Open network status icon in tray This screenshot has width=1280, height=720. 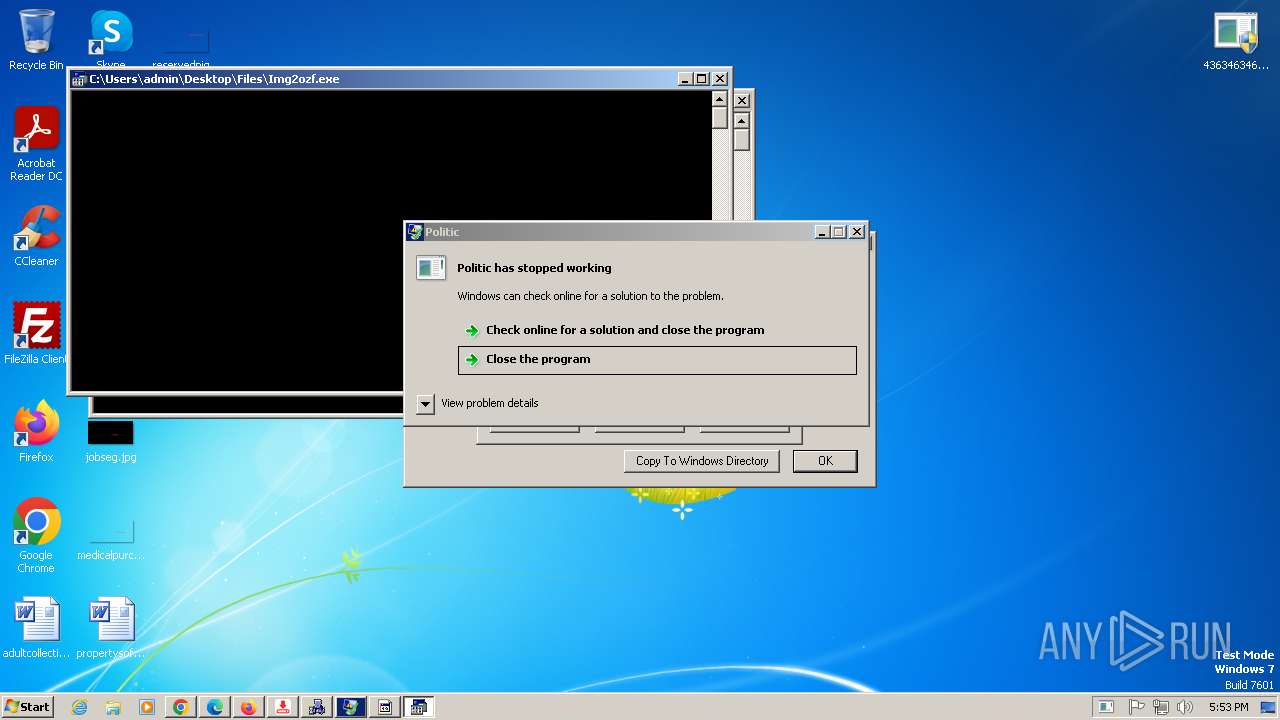coord(1160,707)
